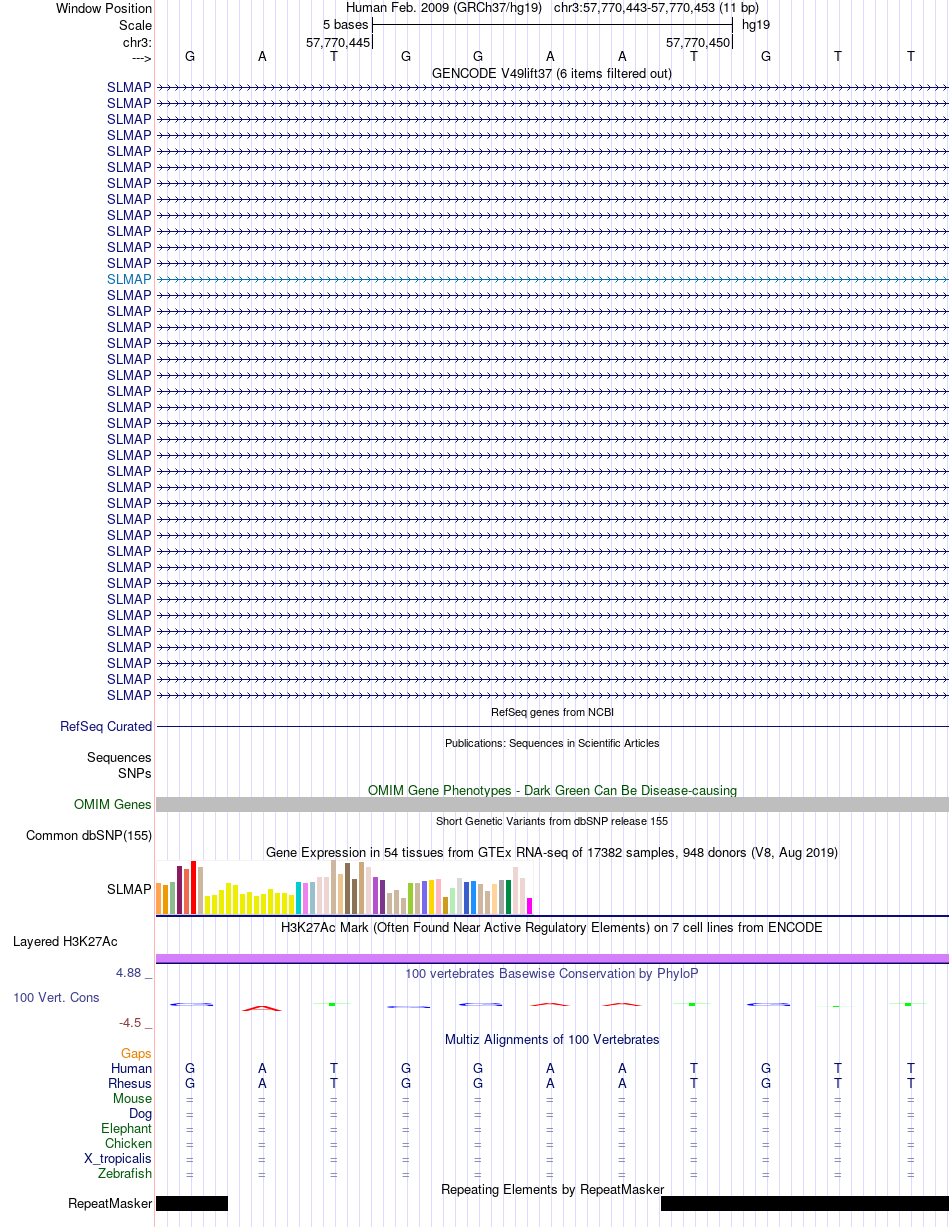Click the Layered H3K27Ac label
This screenshot has width=950, height=1227.
point(65,941)
